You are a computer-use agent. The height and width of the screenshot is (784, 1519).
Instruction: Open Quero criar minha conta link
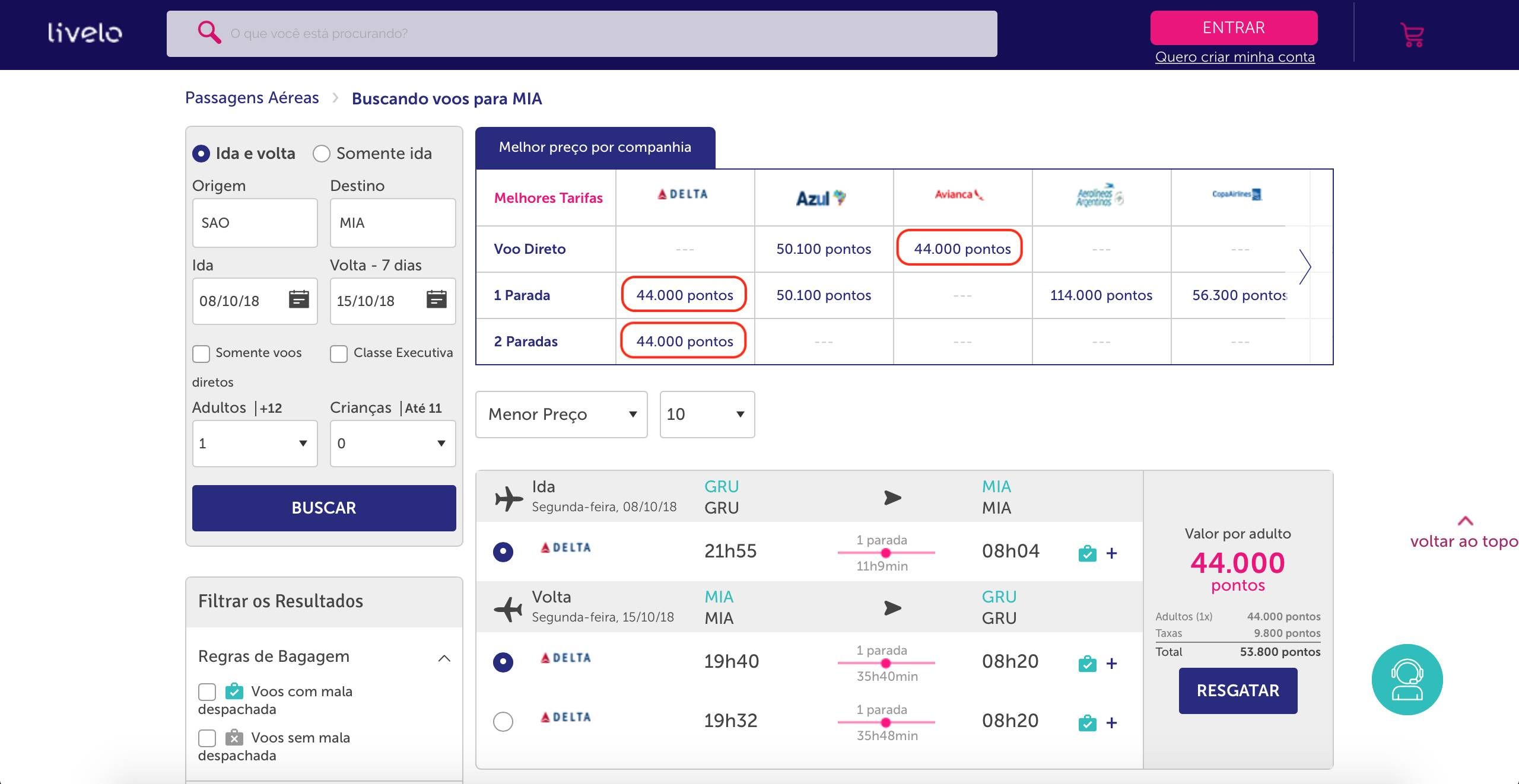1235,58
